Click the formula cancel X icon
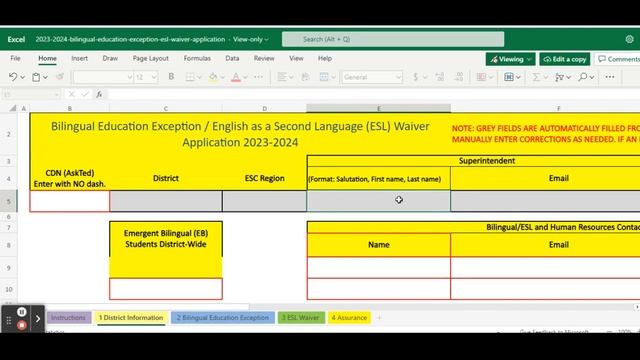This screenshot has height=360, width=640. [71, 94]
